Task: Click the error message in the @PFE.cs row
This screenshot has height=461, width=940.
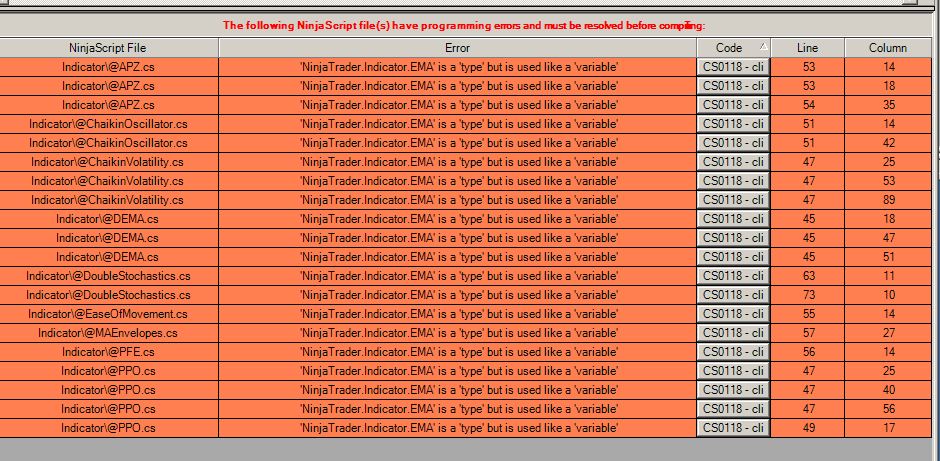Action: pyautogui.click(x=458, y=352)
